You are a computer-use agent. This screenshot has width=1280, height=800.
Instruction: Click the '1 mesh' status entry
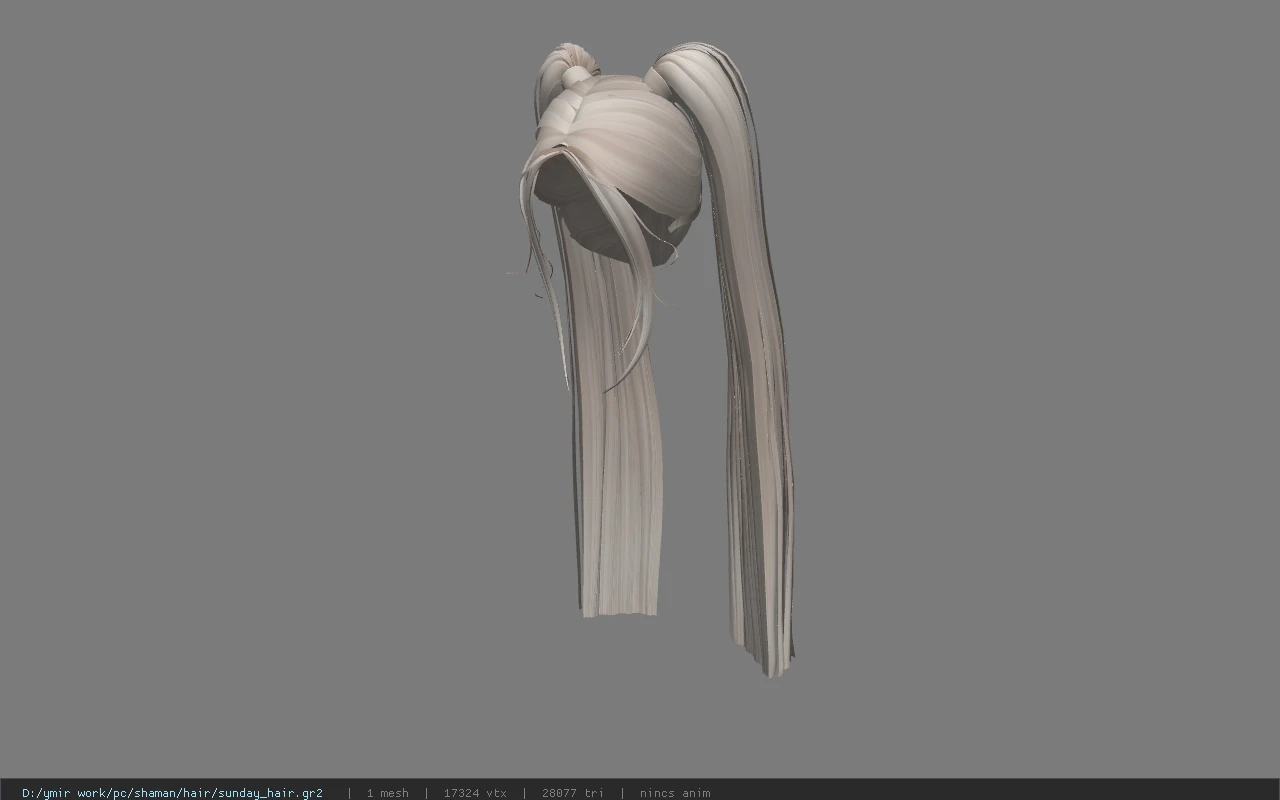coord(387,793)
